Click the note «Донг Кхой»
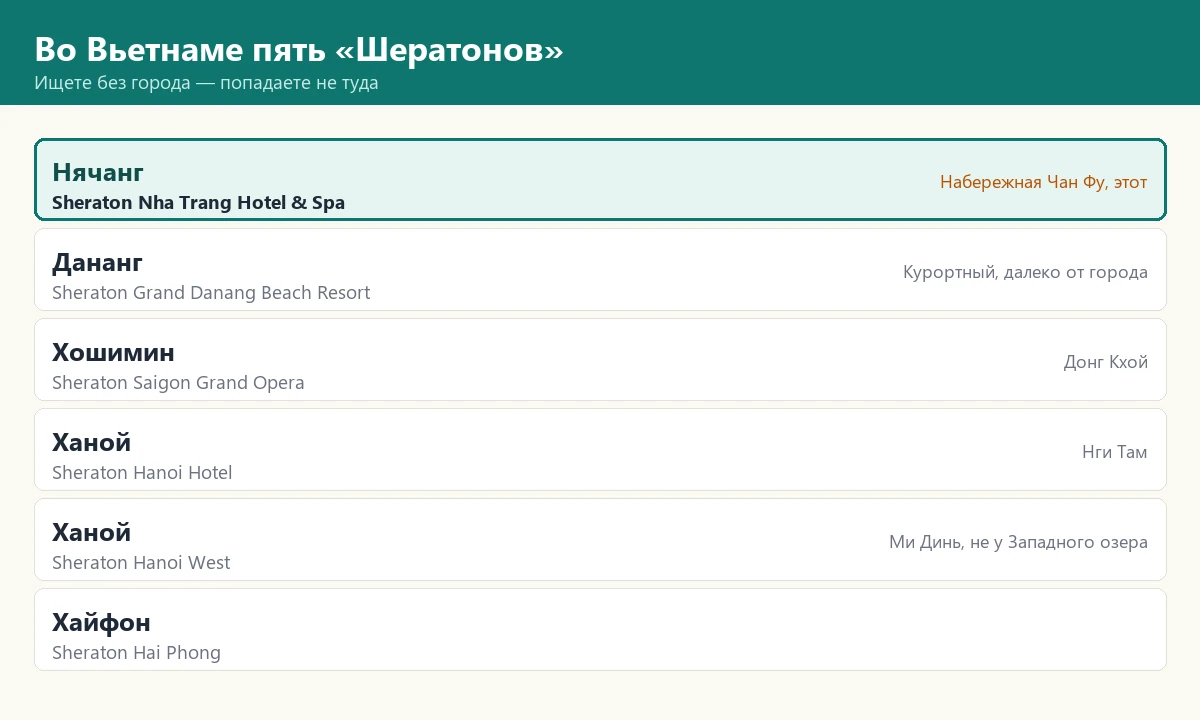 (1105, 362)
